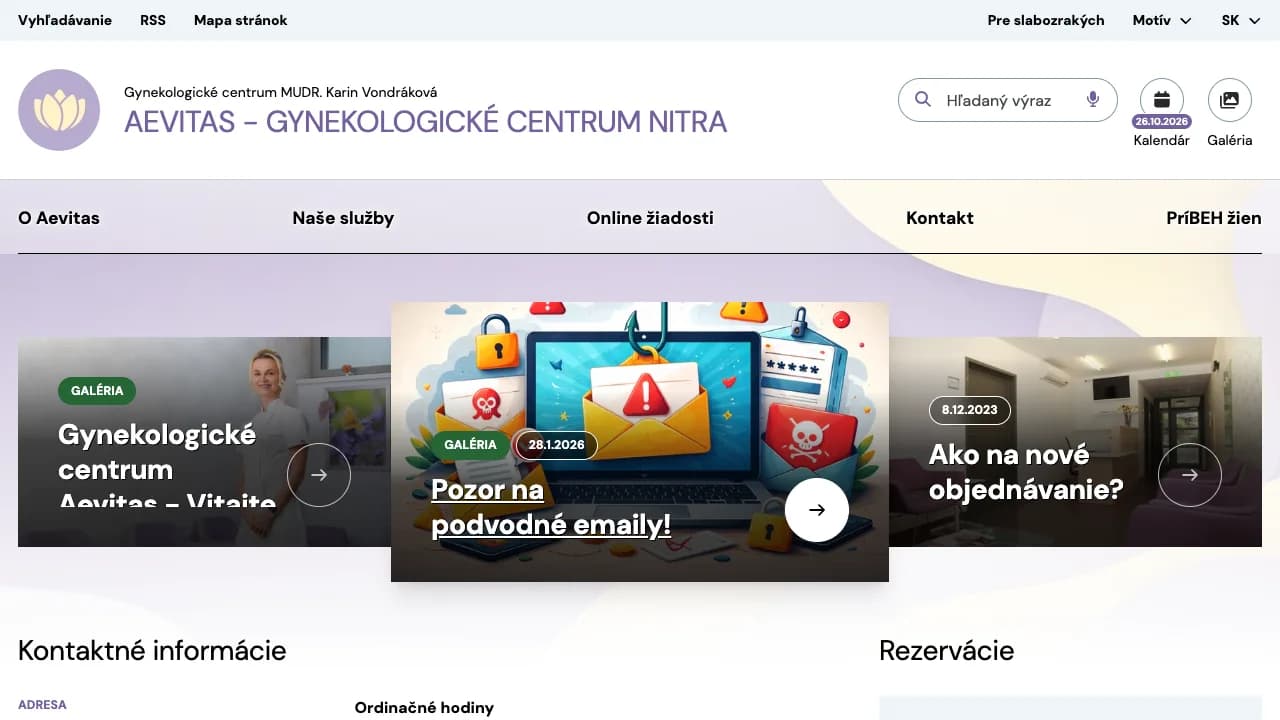The height and width of the screenshot is (720, 1280).
Task: Click GALÉRIA tag on the podvodné emaily card
Action: [470, 445]
